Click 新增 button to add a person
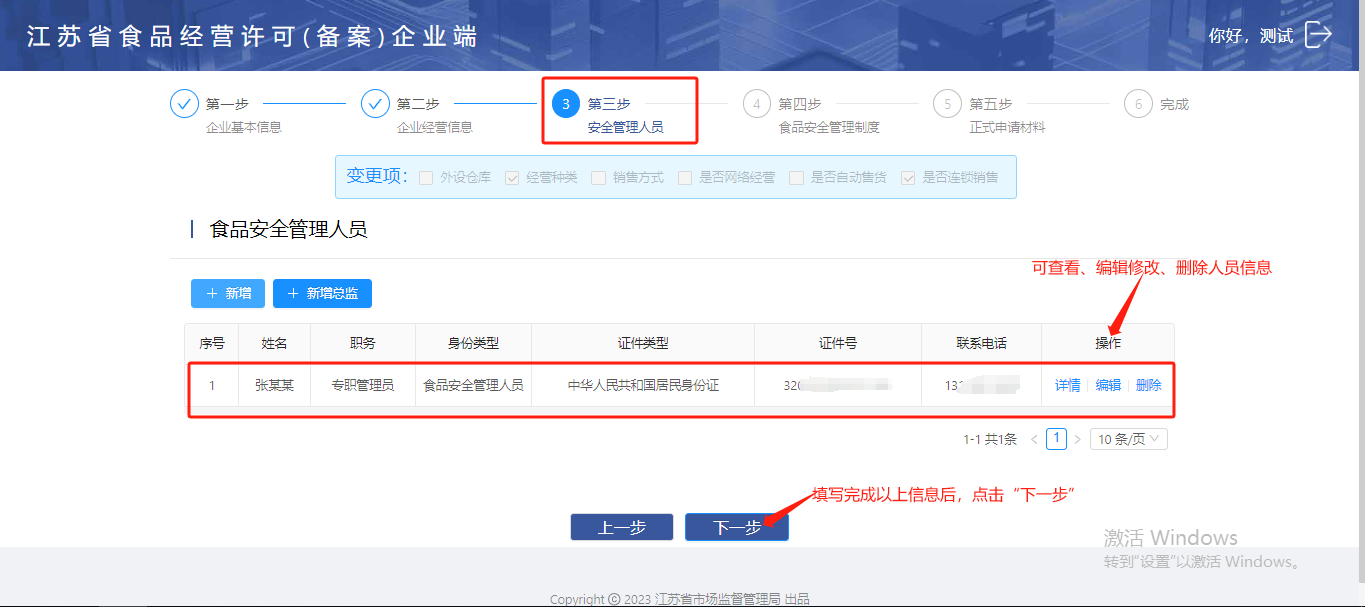Image resolution: width=1365 pixels, height=607 pixels. [x=228, y=293]
